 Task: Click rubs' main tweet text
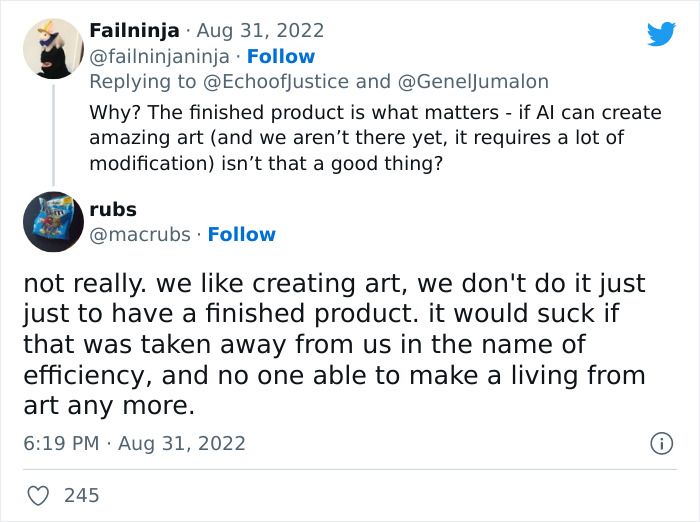(333, 345)
